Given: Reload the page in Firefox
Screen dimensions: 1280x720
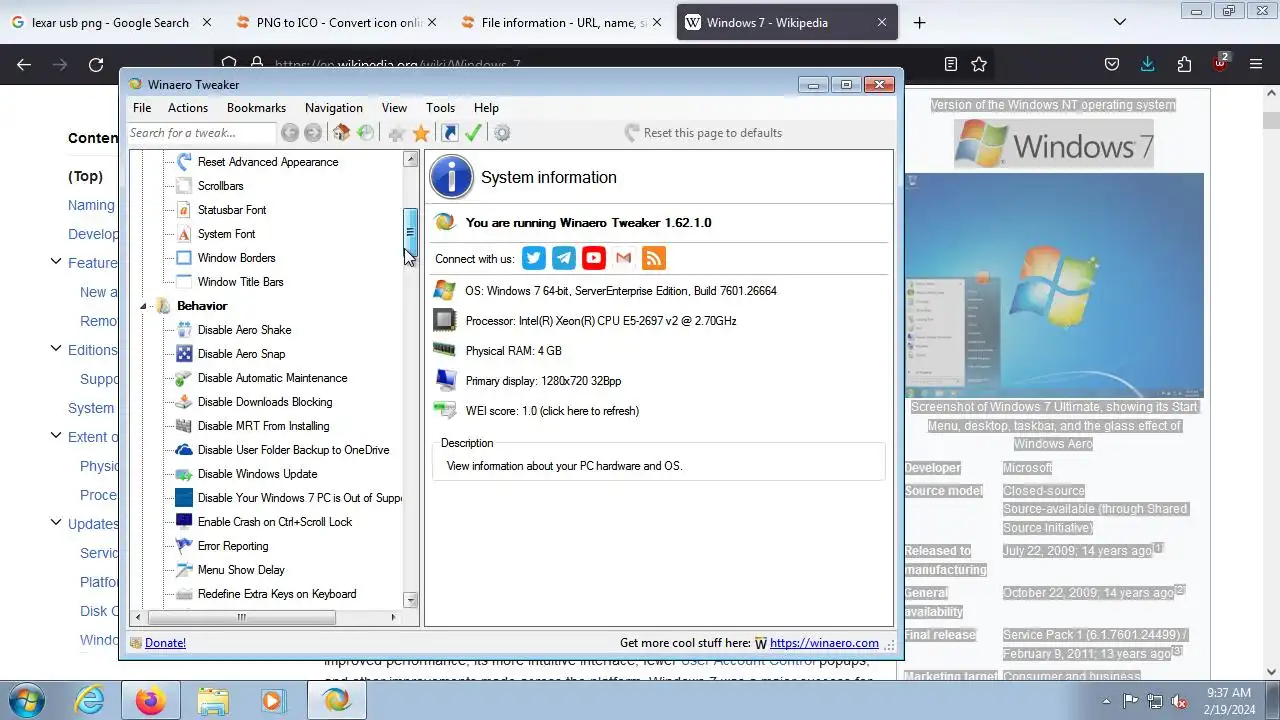Looking at the screenshot, I should (x=96, y=64).
